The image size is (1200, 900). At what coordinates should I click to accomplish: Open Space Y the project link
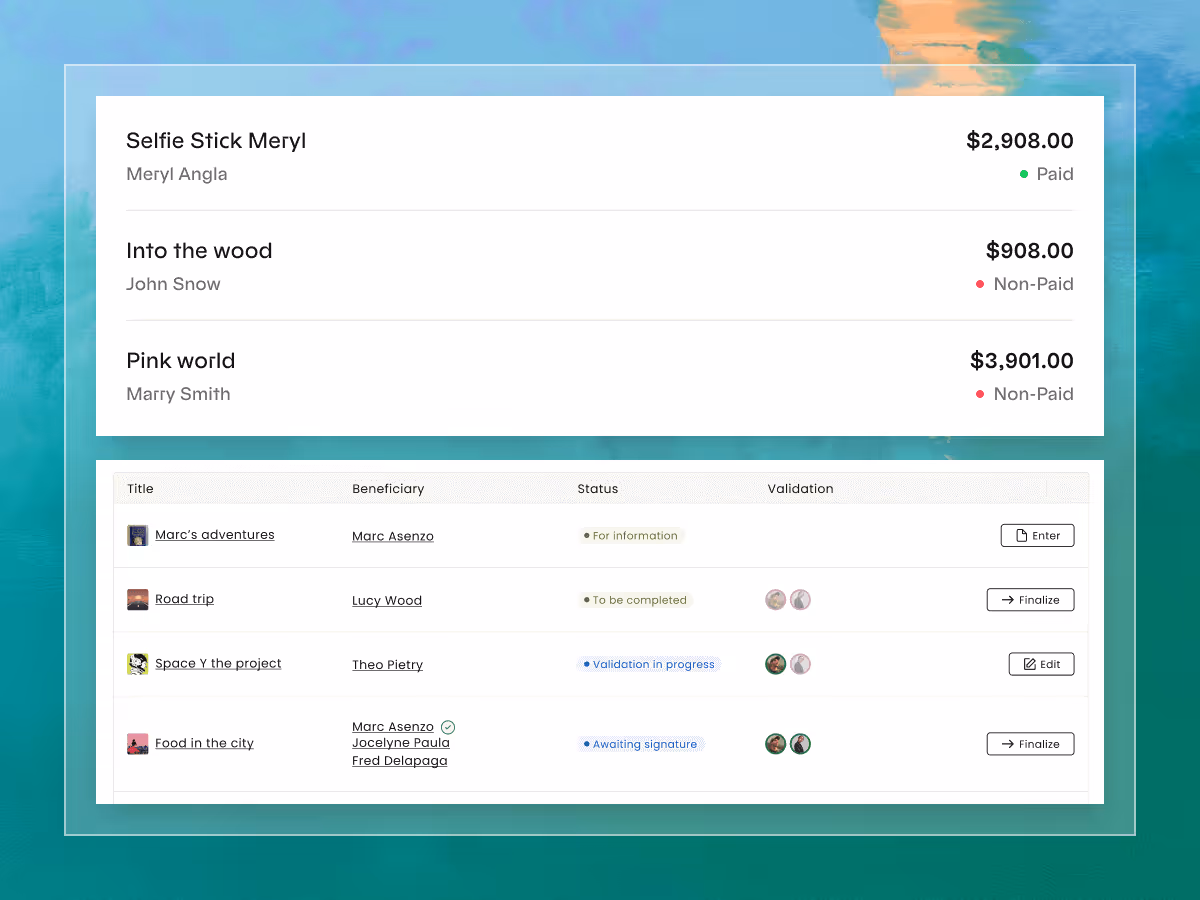click(x=218, y=663)
